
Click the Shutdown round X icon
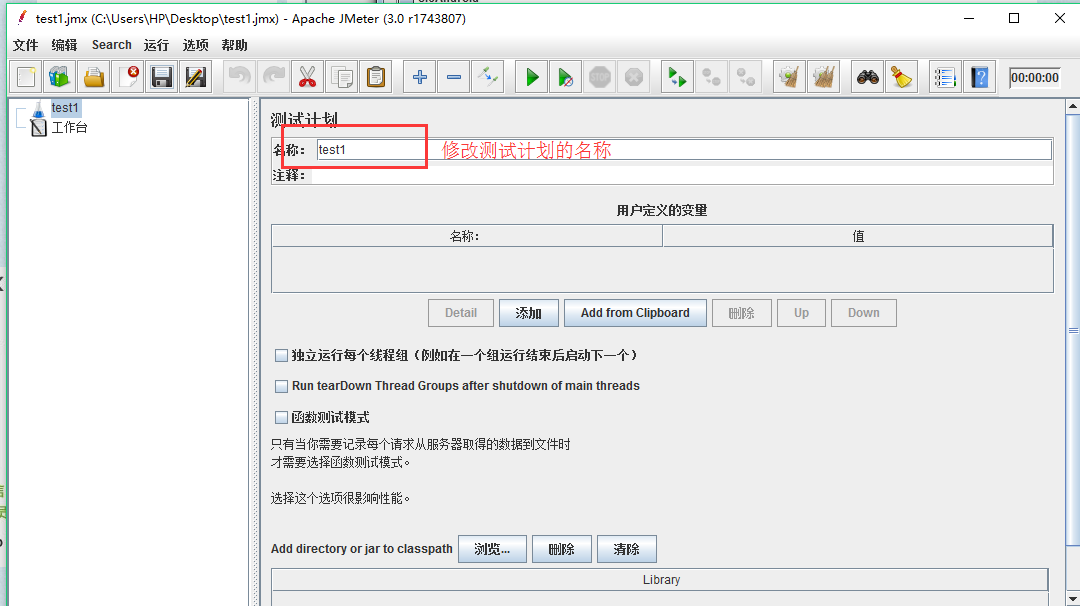coord(634,76)
